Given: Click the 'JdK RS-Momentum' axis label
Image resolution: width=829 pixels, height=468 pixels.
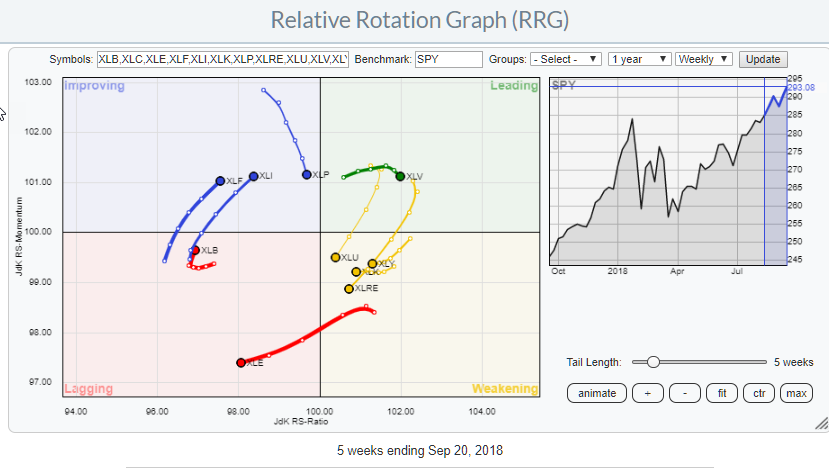Looking at the screenshot, I should 19,236.
